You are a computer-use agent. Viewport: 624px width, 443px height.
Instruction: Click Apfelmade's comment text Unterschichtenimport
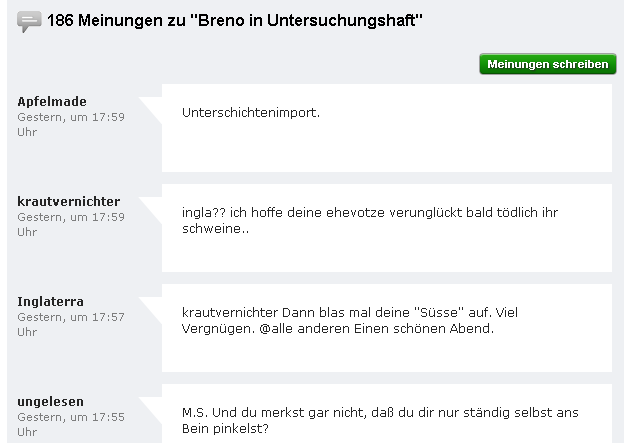pos(251,113)
